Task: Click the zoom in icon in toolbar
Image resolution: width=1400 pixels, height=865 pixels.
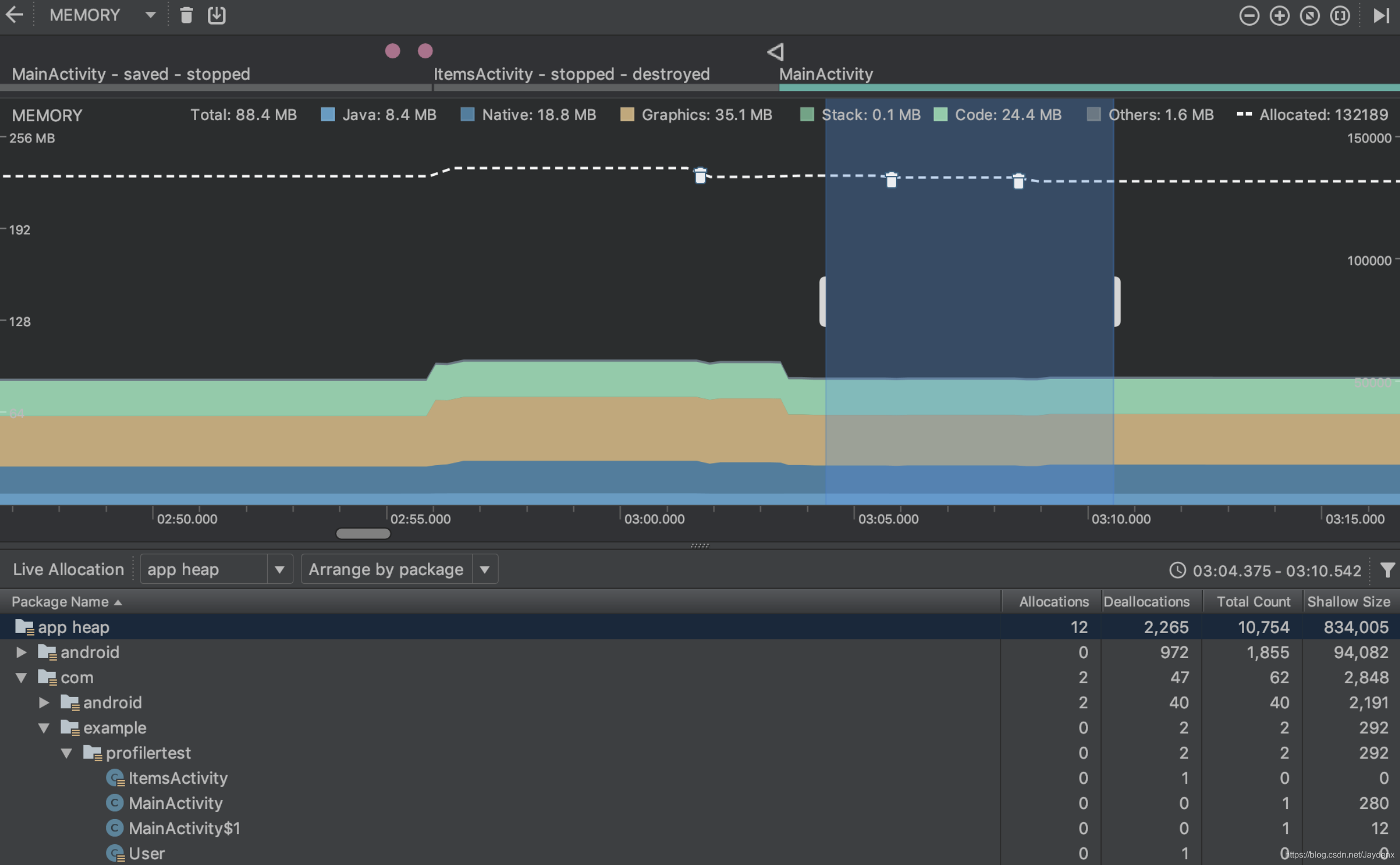Action: pos(1279,15)
